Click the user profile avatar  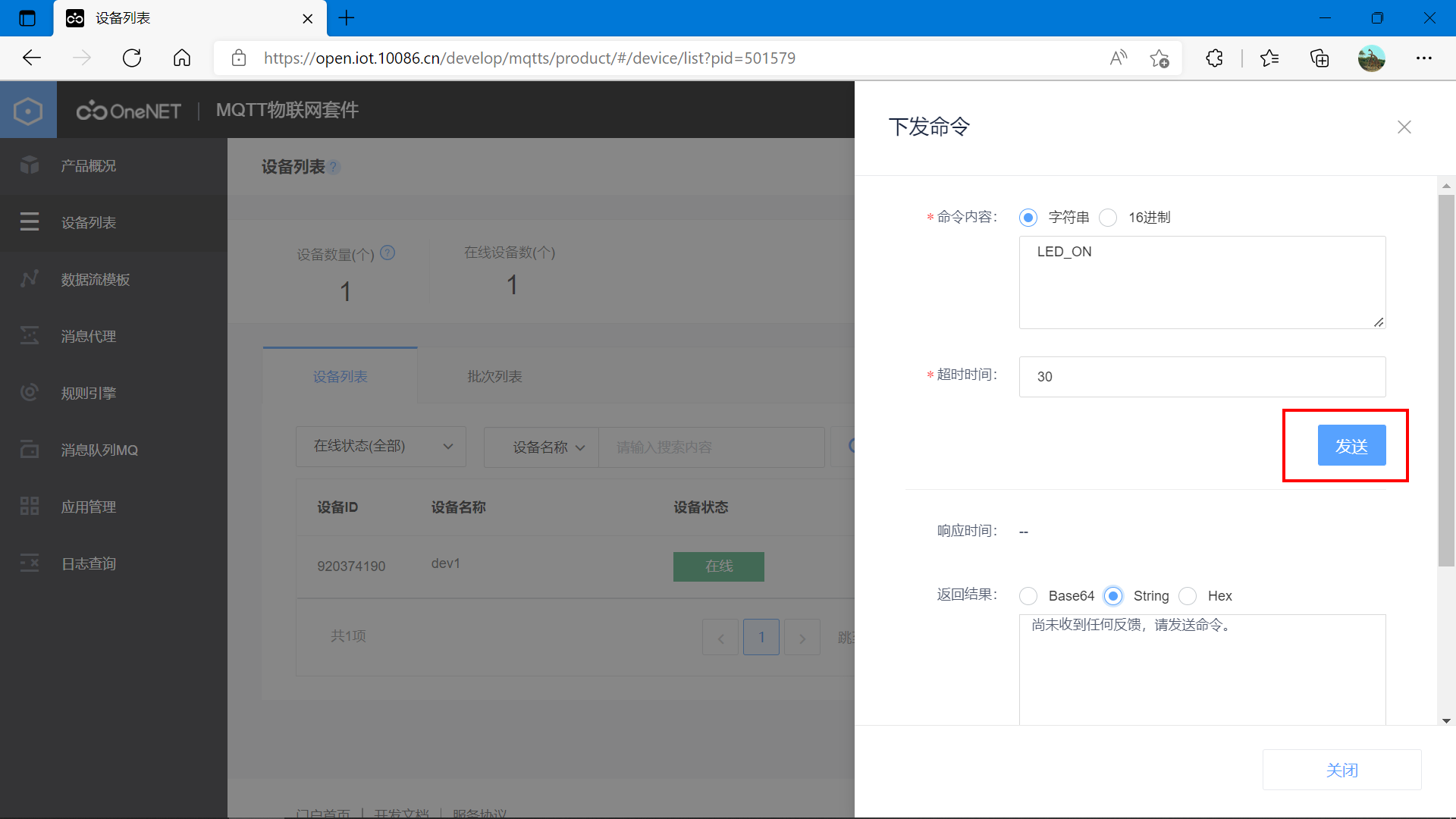[1371, 58]
